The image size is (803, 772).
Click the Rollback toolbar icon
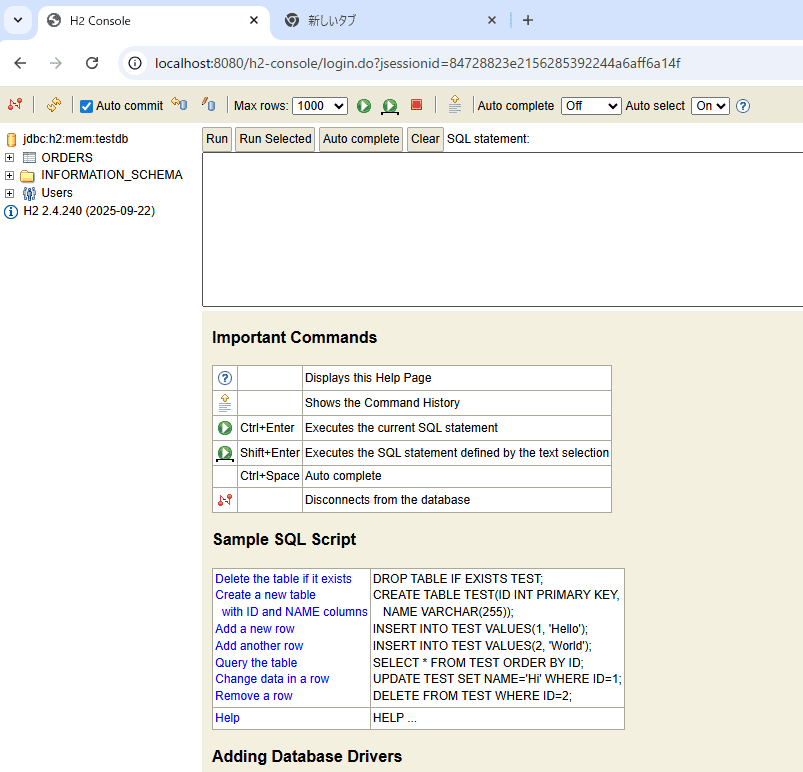[179, 105]
